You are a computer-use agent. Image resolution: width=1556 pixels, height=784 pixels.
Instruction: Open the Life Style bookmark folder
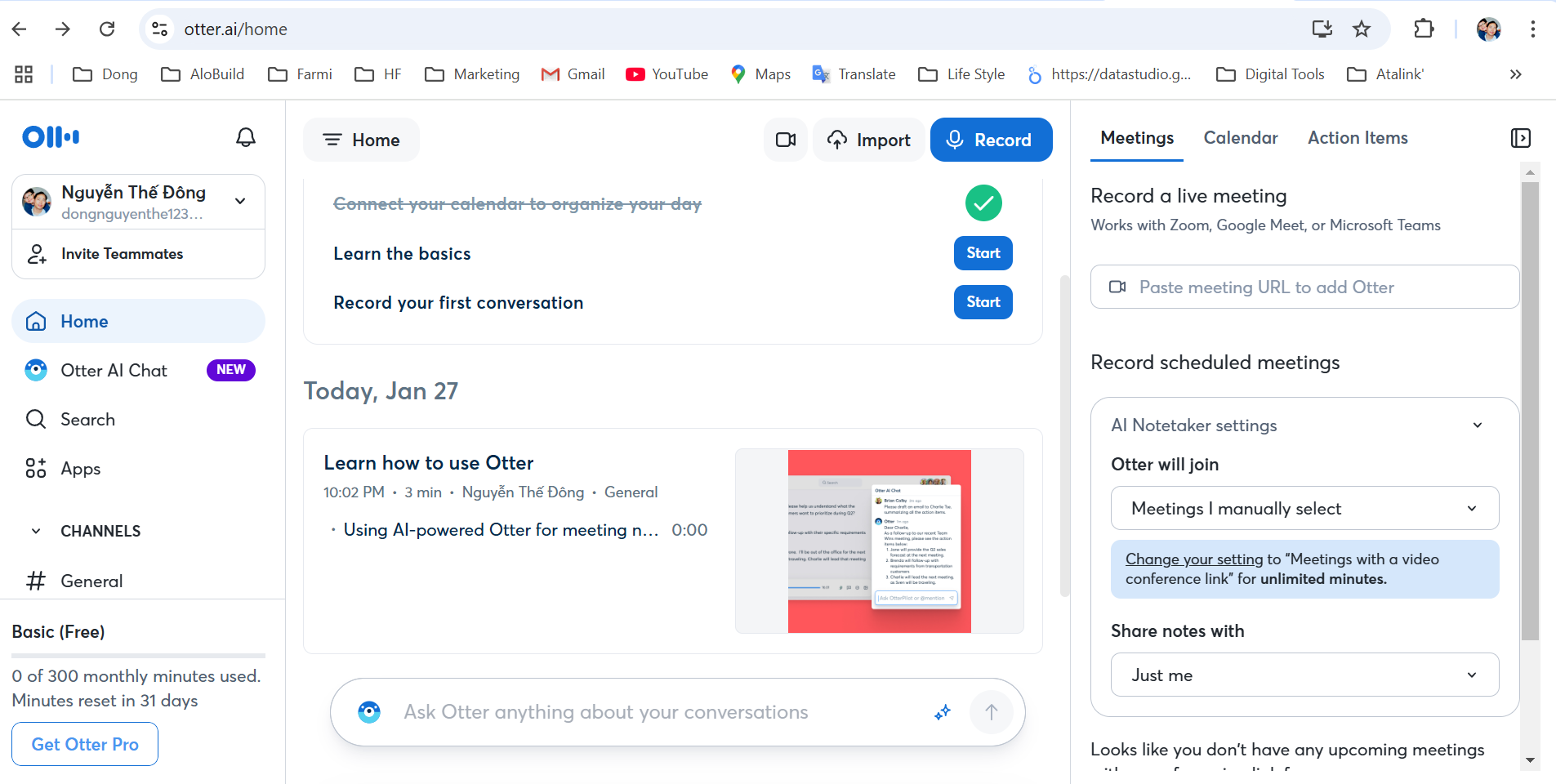pyautogui.click(x=961, y=74)
